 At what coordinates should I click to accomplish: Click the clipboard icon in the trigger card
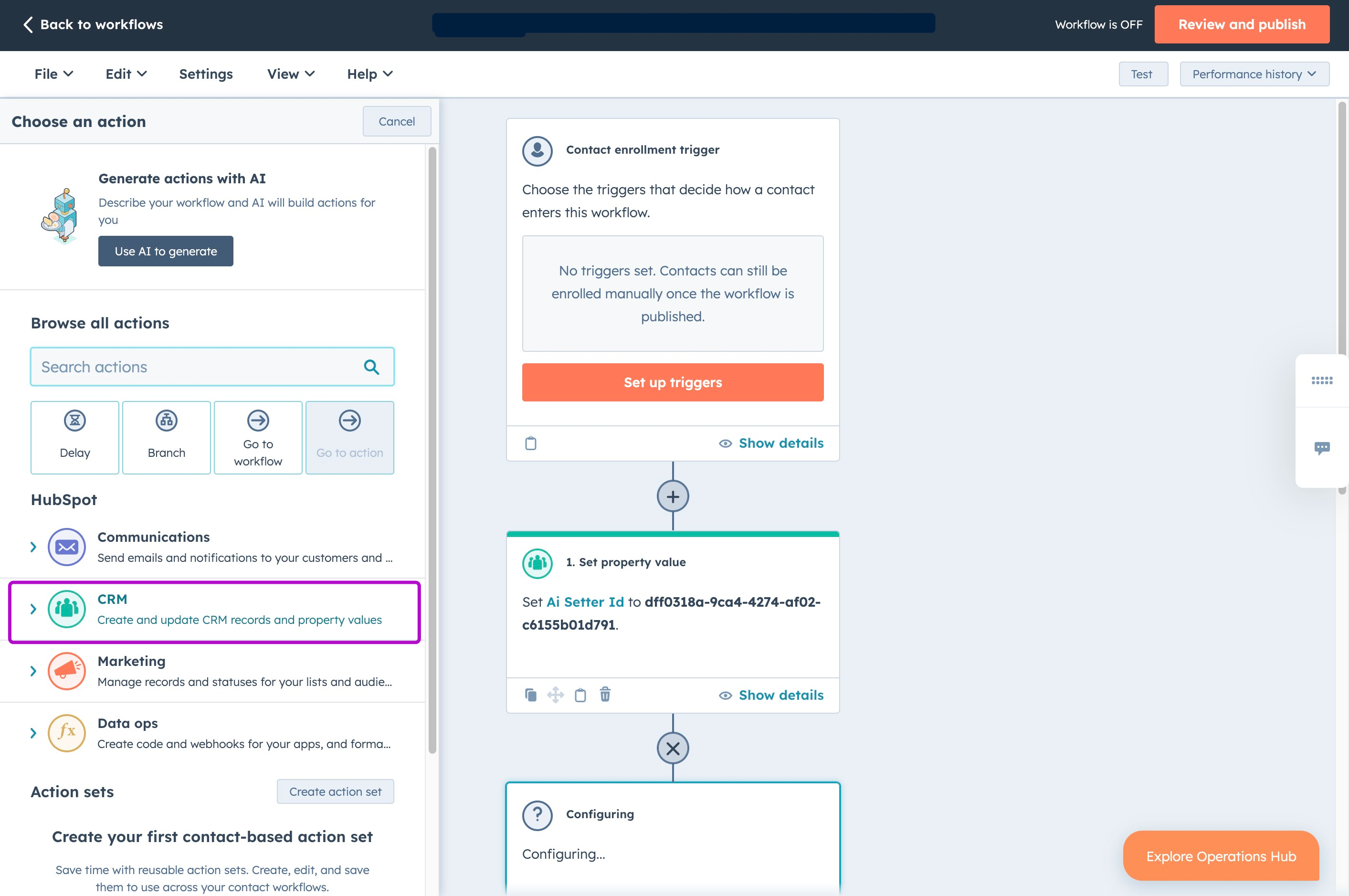pyautogui.click(x=531, y=443)
